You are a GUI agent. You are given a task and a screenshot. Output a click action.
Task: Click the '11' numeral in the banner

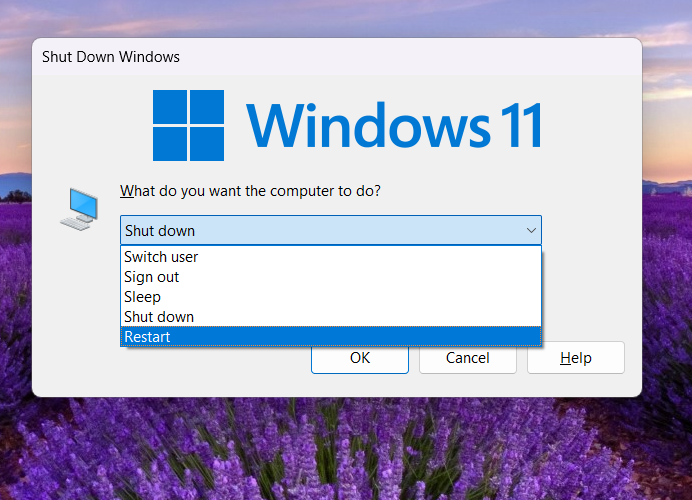coord(518,125)
